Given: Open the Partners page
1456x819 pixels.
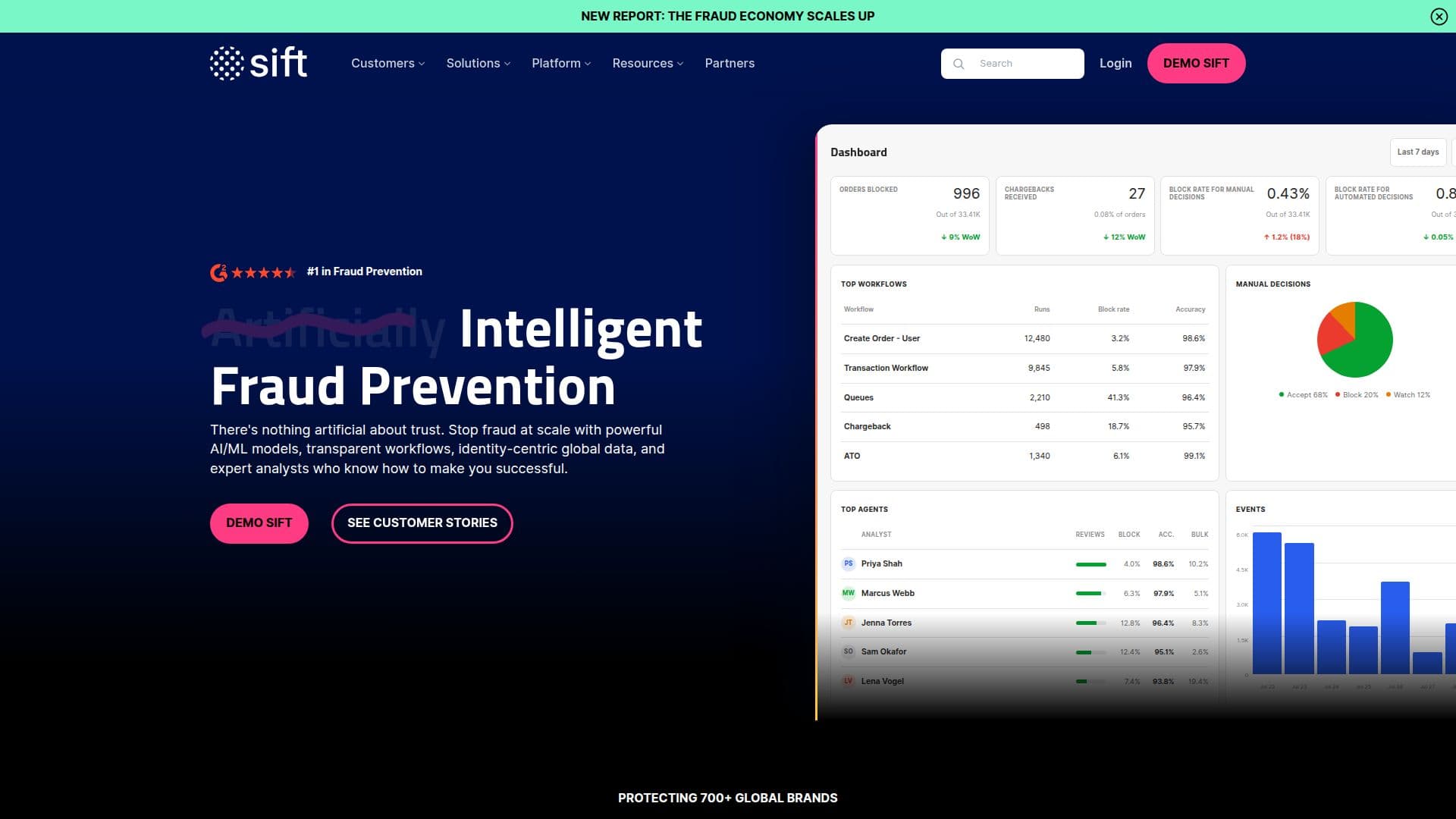Looking at the screenshot, I should point(730,63).
